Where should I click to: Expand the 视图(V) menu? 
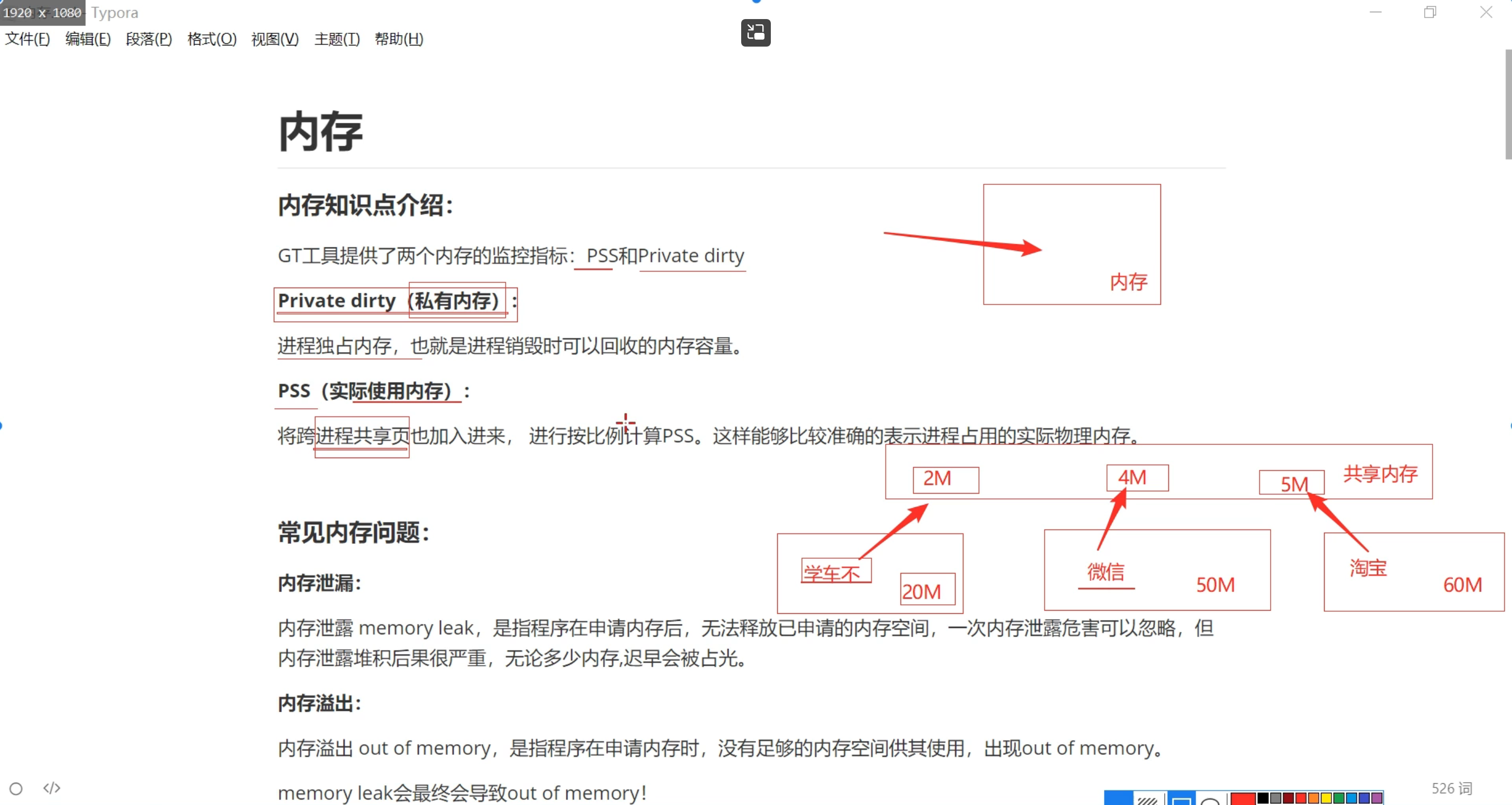275,39
